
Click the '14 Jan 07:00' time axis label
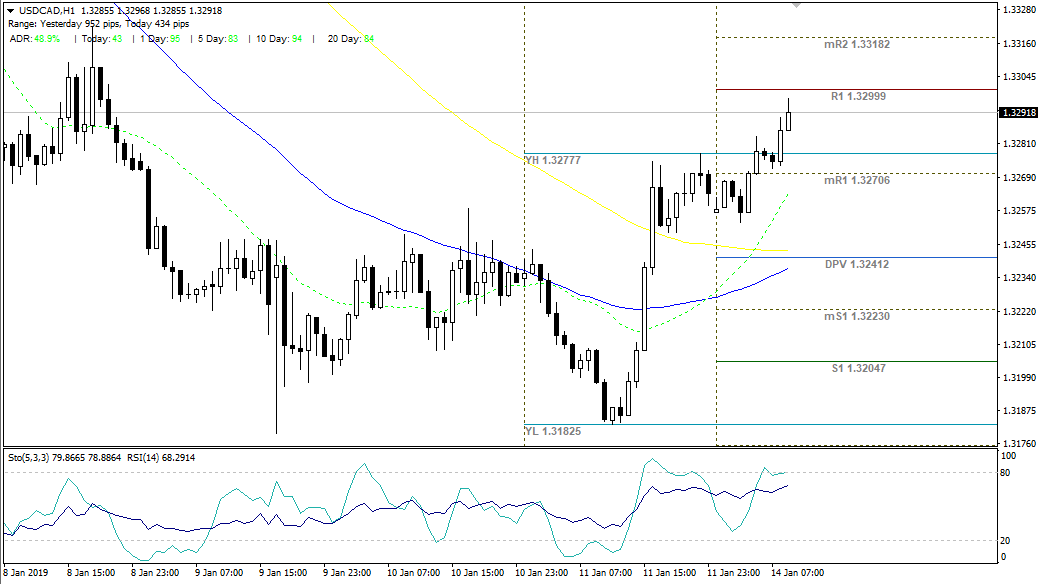point(798,573)
